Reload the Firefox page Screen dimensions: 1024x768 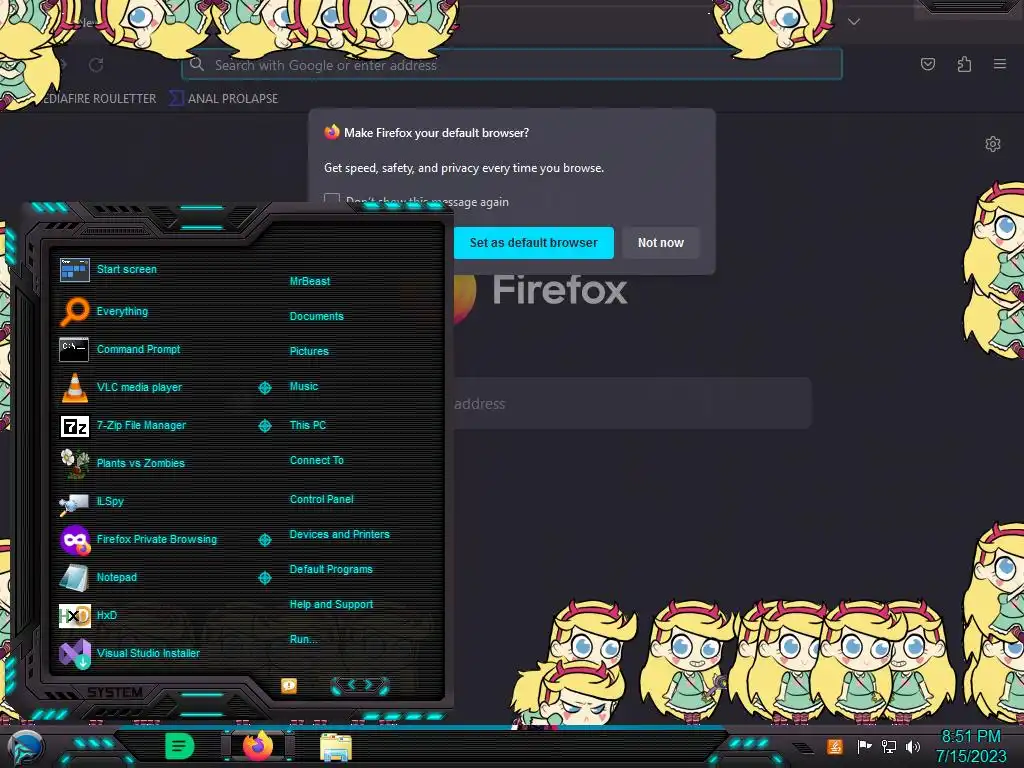96,65
